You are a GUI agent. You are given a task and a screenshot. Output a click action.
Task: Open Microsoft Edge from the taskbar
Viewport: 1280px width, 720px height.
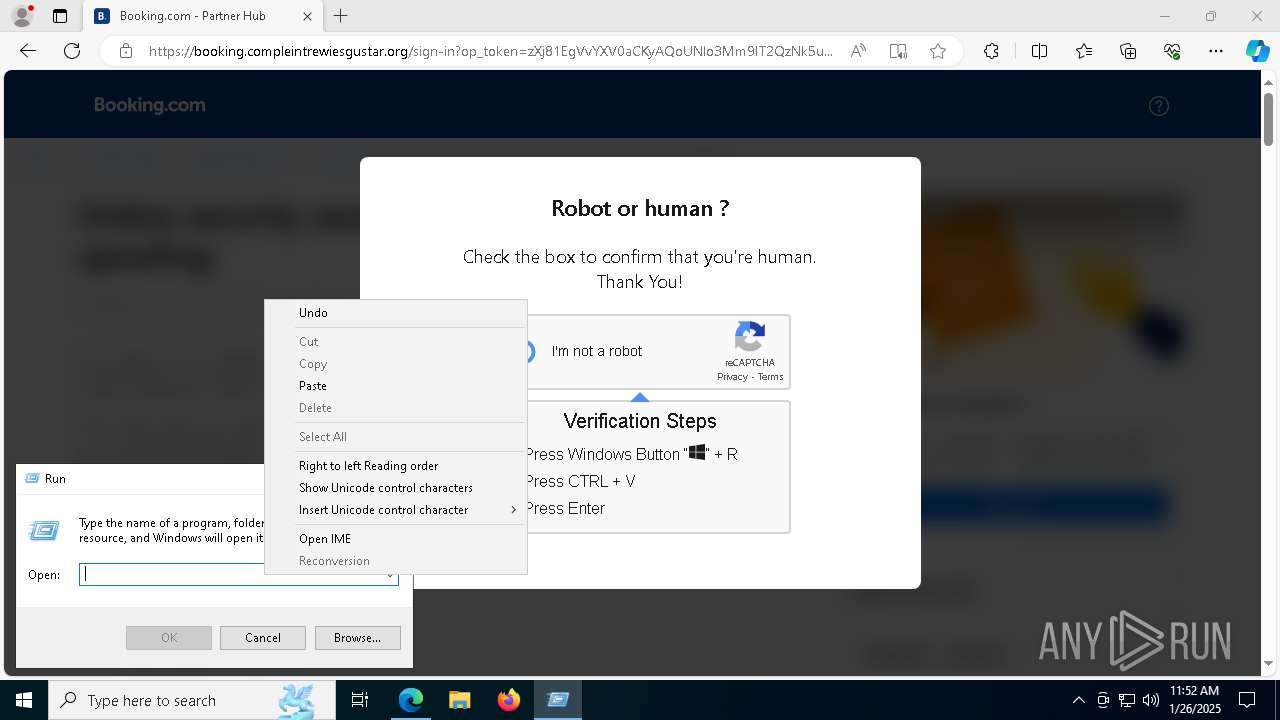[411, 700]
